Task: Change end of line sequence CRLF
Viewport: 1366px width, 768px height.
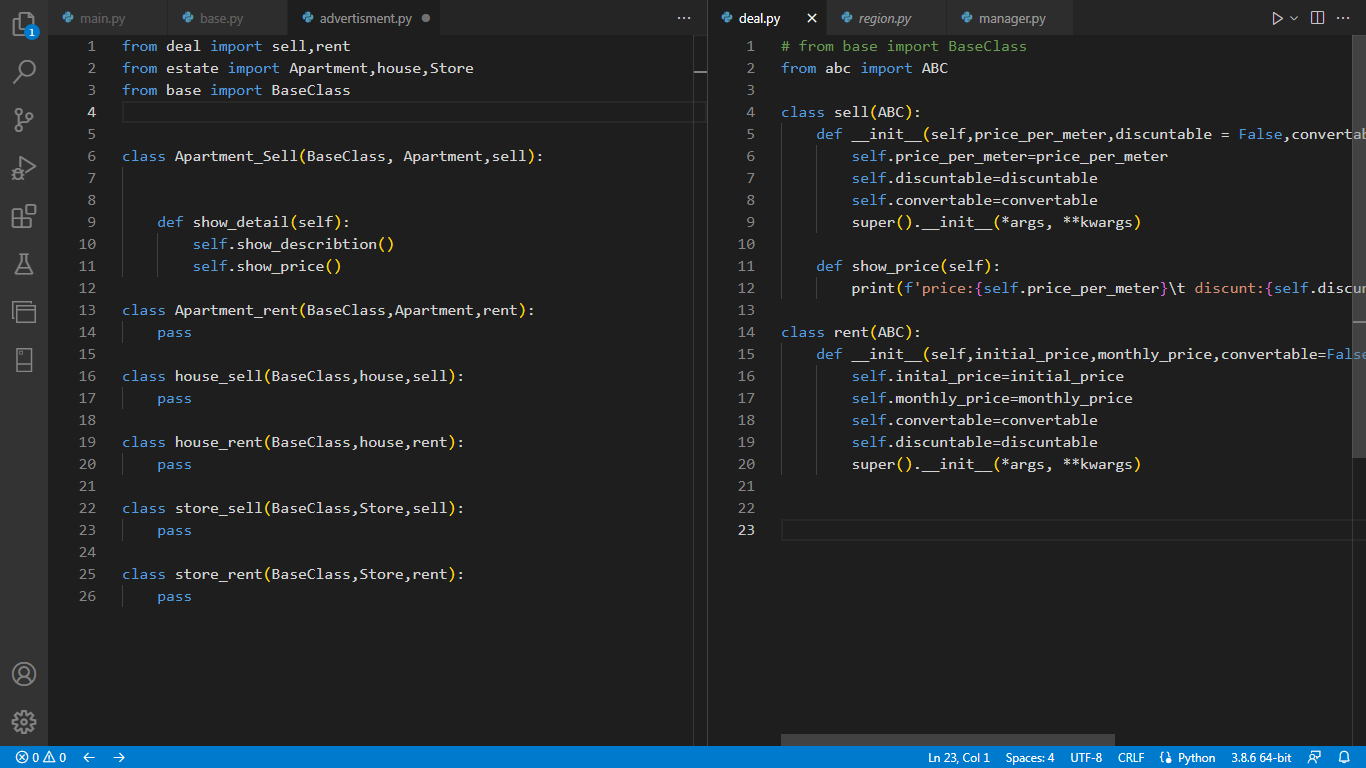Action: [x=1131, y=757]
